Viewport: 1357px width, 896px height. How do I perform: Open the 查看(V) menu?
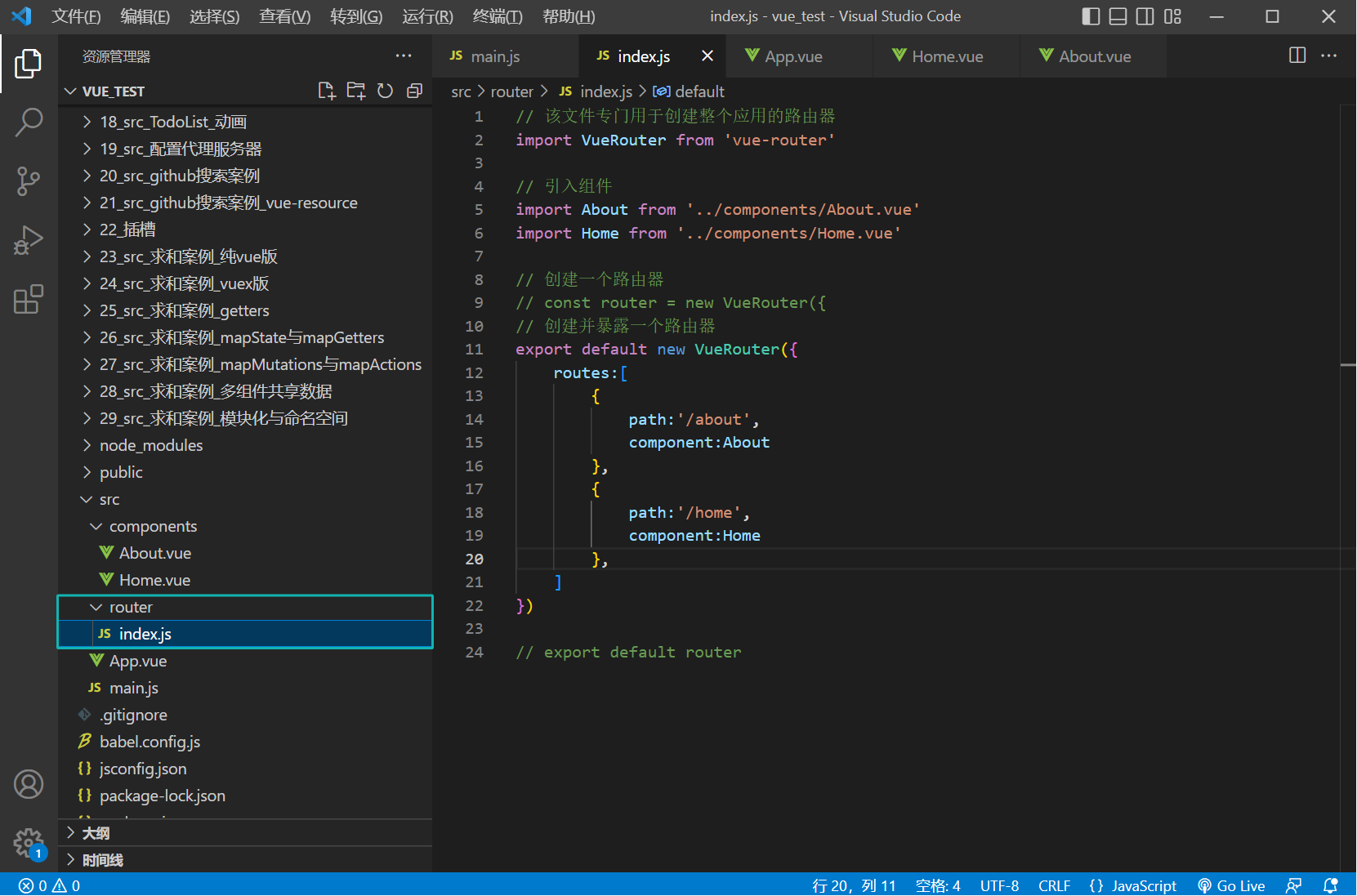coord(284,16)
